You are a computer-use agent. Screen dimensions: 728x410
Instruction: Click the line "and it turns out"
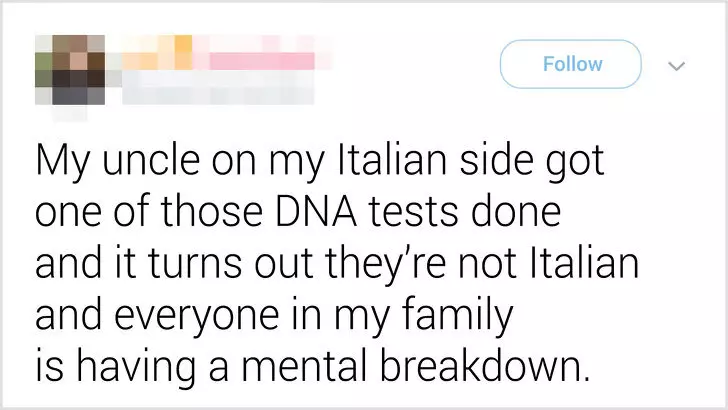click(337, 265)
